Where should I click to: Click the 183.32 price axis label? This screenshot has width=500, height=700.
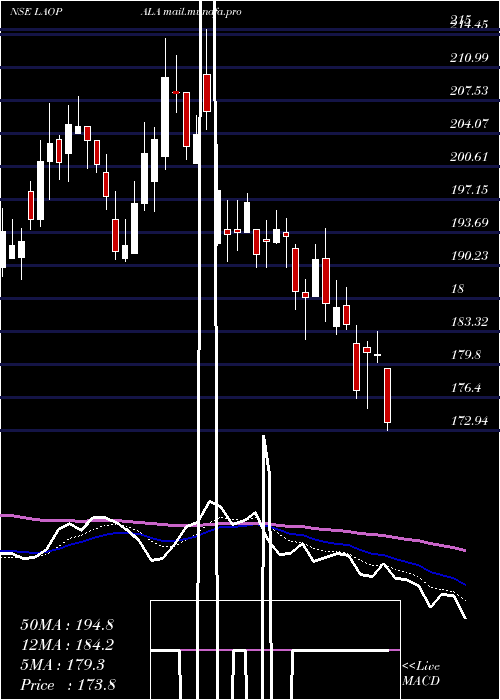[469, 321]
